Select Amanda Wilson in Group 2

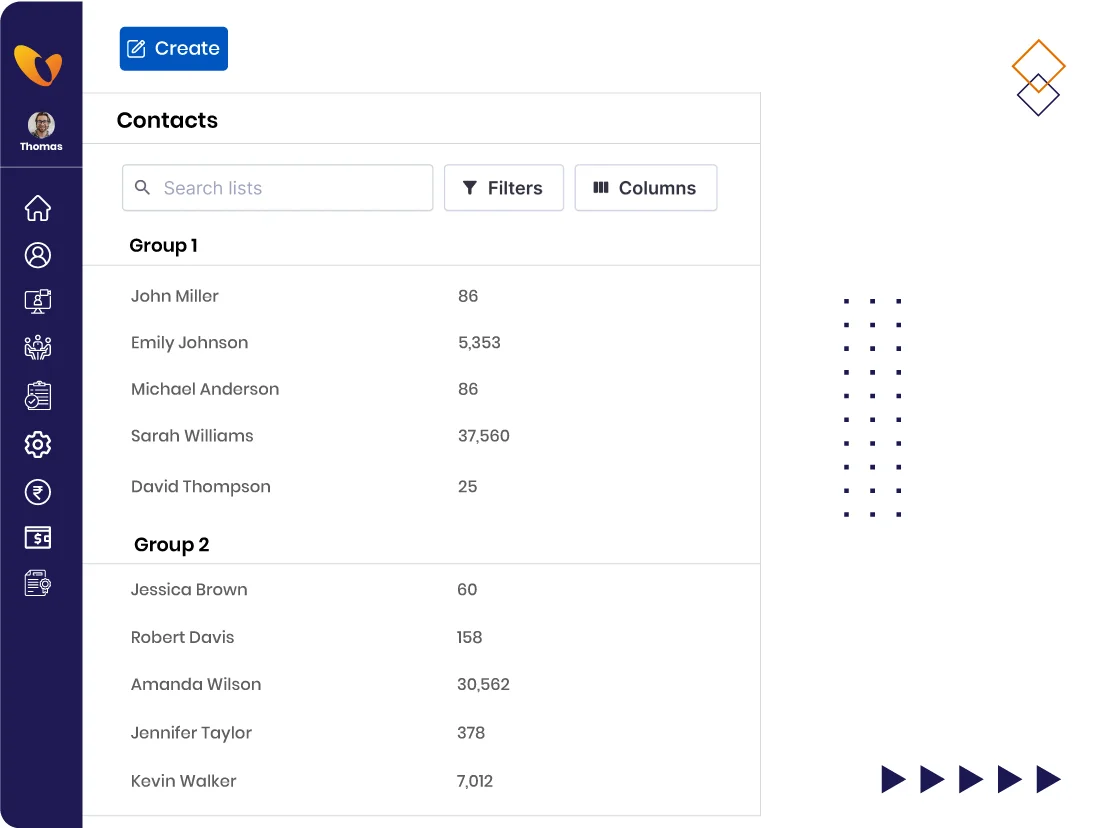tap(196, 684)
